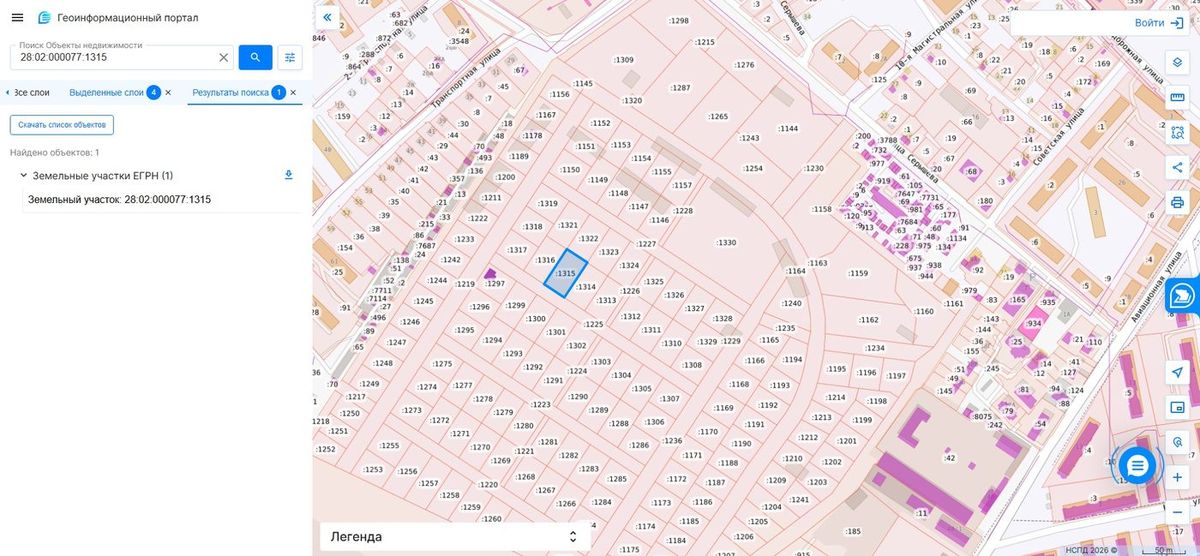Image resolution: width=1200 pixels, height=556 pixels.
Task: Open the map layers icon
Action: coord(1177,62)
